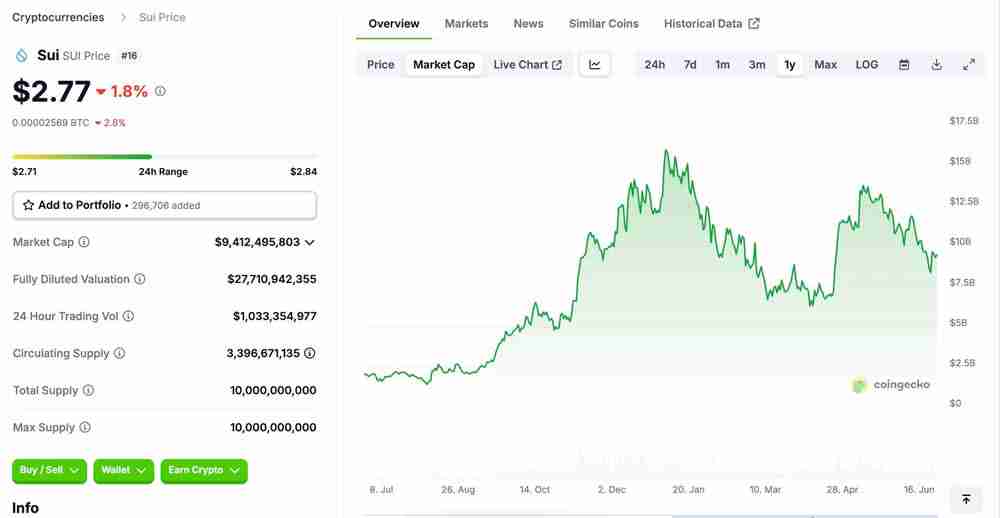
Task: Click info icon next to price change
Action: pos(160,91)
